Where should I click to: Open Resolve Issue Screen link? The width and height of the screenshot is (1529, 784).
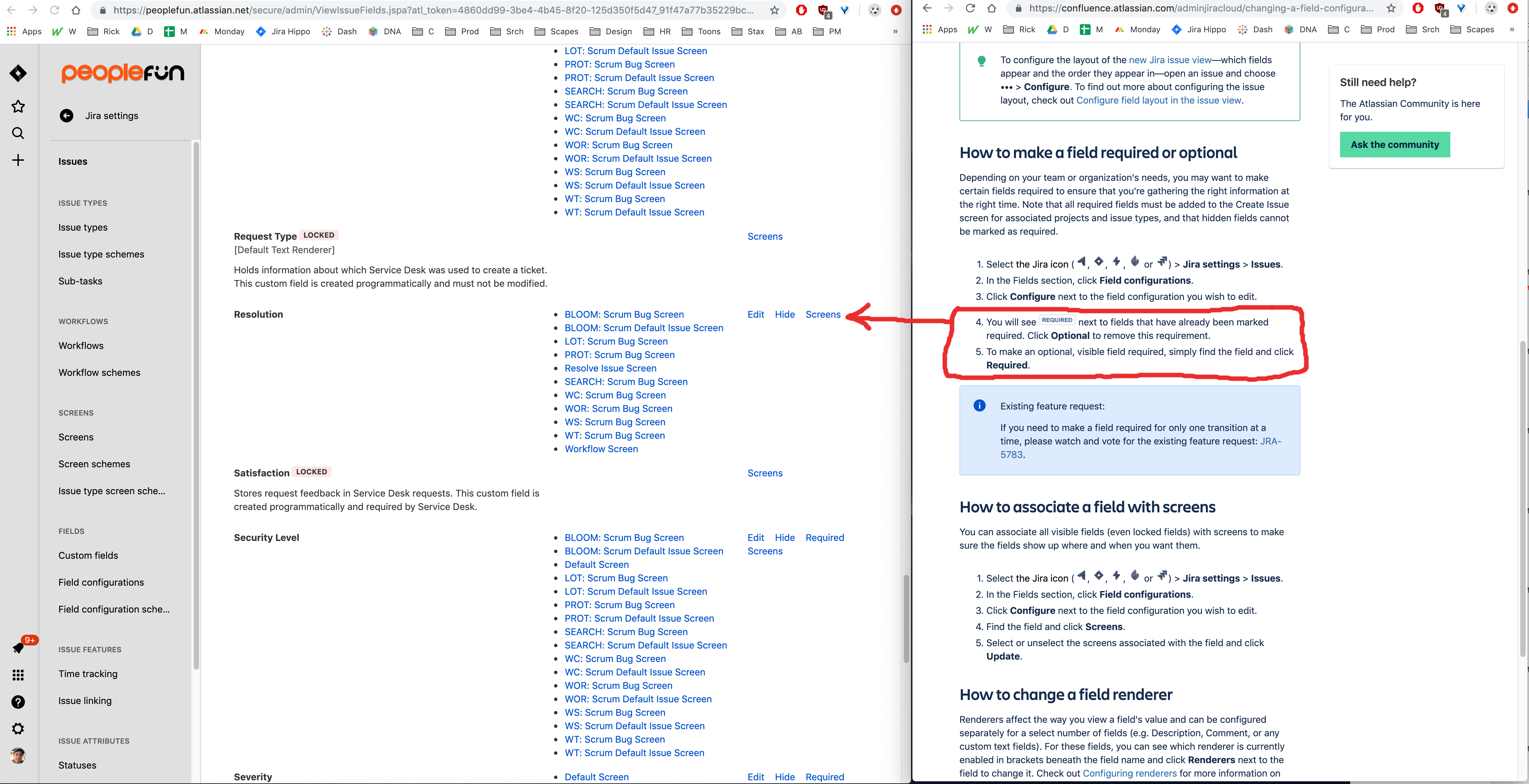pos(610,368)
